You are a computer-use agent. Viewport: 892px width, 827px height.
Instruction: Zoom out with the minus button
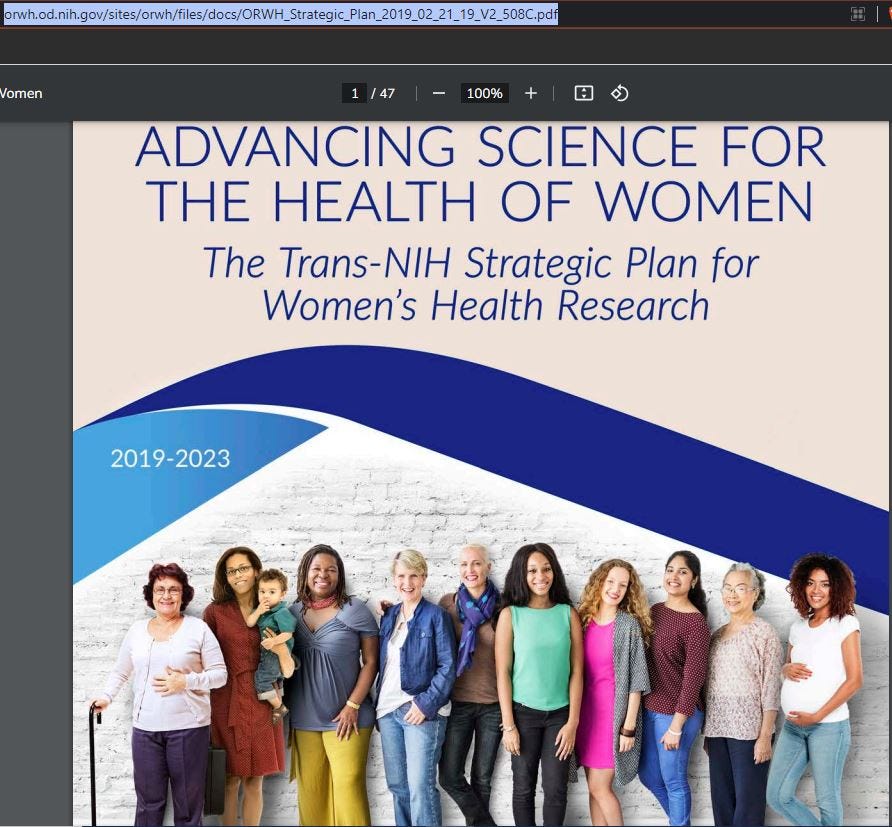click(x=439, y=93)
